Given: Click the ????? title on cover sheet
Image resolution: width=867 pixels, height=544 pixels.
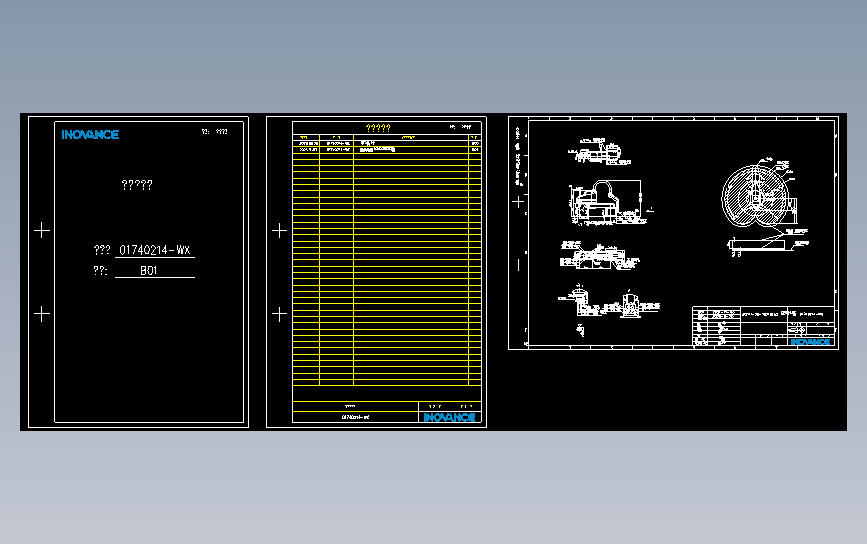Looking at the screenshot, I should point(137,185).
